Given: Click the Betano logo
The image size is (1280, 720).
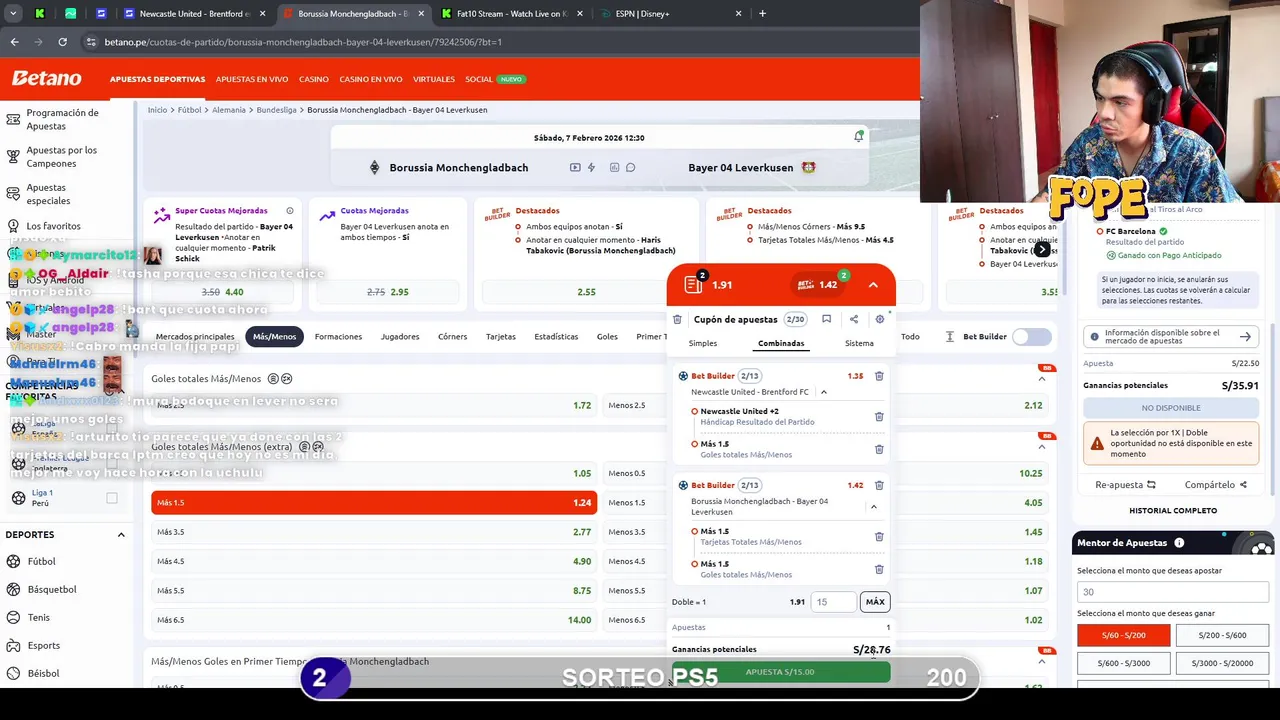Looking at the screenshot, I should (46, 78).
